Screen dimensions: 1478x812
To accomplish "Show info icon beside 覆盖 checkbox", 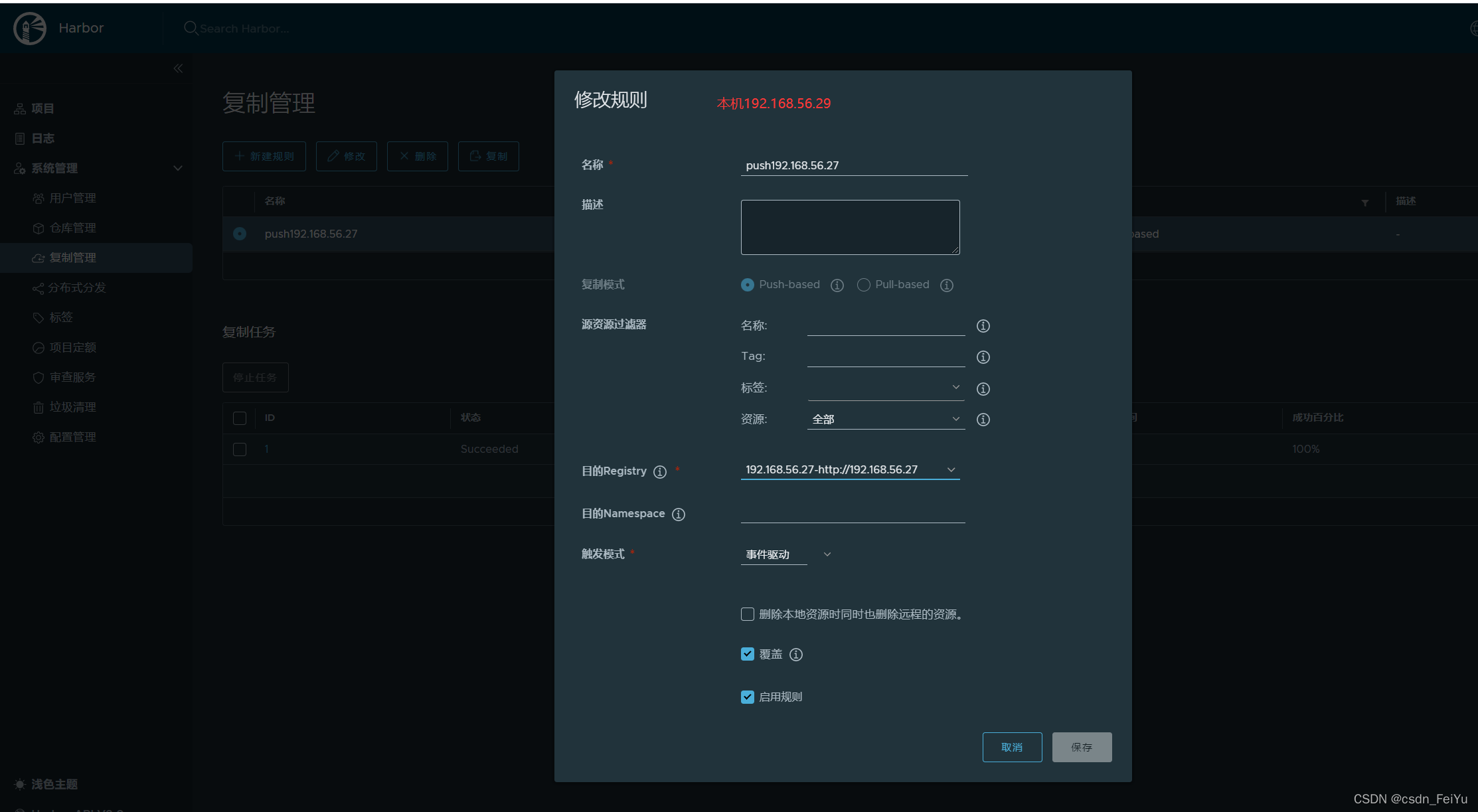I will (x=796, y=655).
